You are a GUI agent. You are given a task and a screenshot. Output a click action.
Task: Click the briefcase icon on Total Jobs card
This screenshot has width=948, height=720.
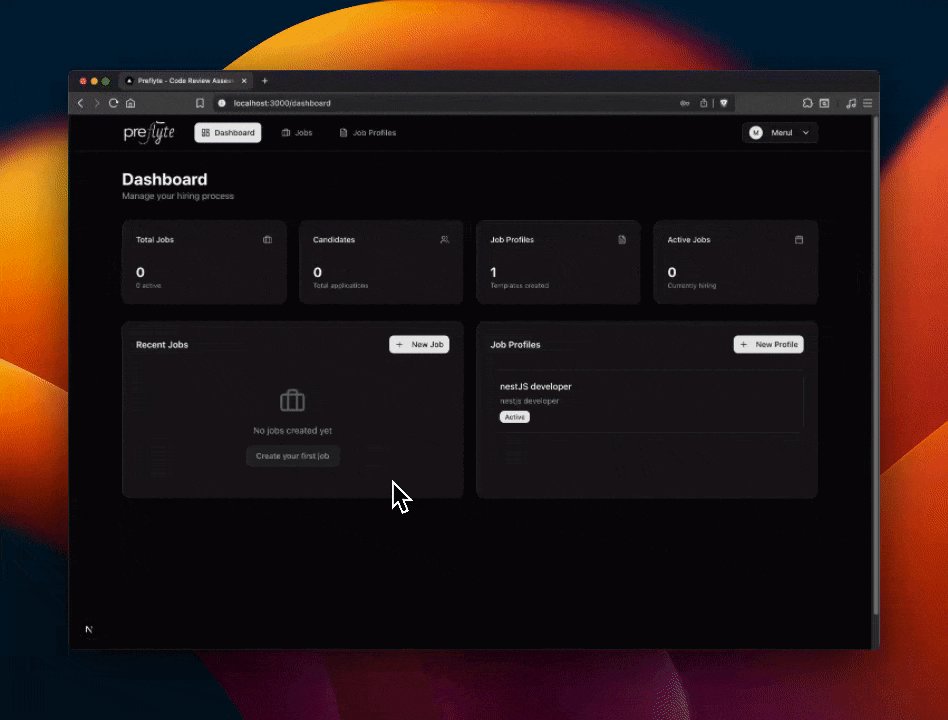(x=267, y=240)
